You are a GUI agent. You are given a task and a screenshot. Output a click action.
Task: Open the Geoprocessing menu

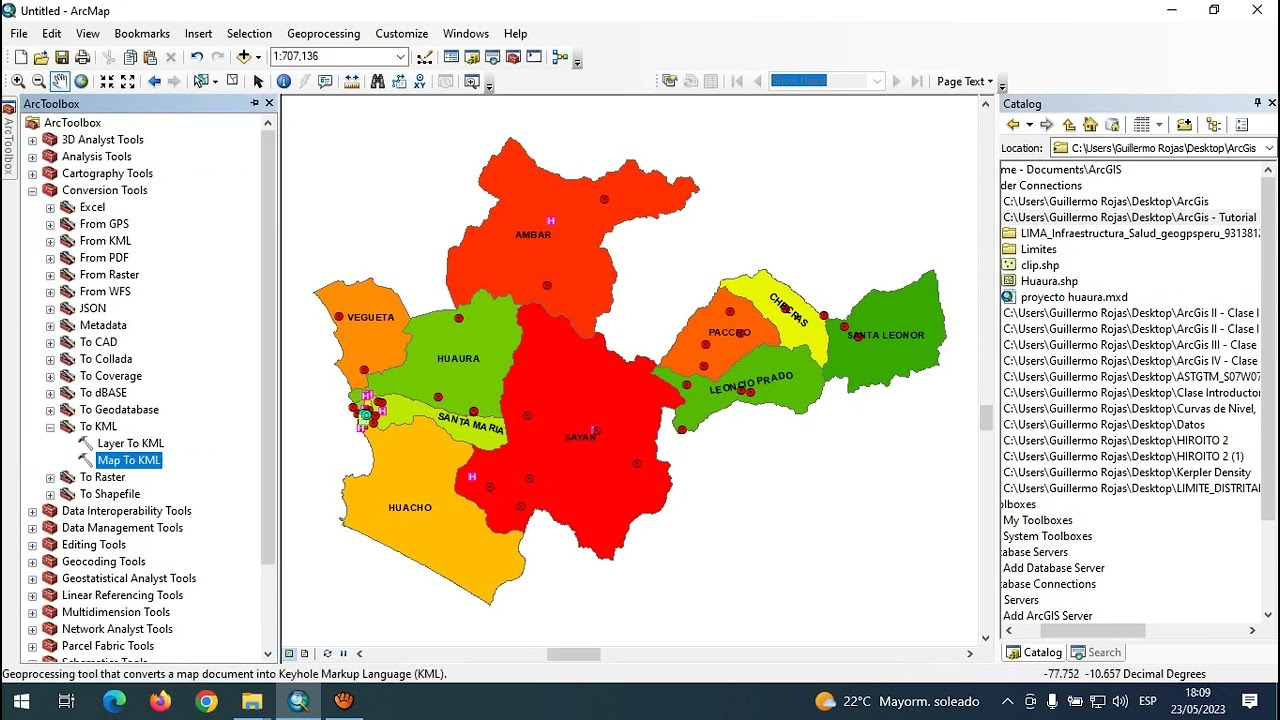click(x=323, y=33)
